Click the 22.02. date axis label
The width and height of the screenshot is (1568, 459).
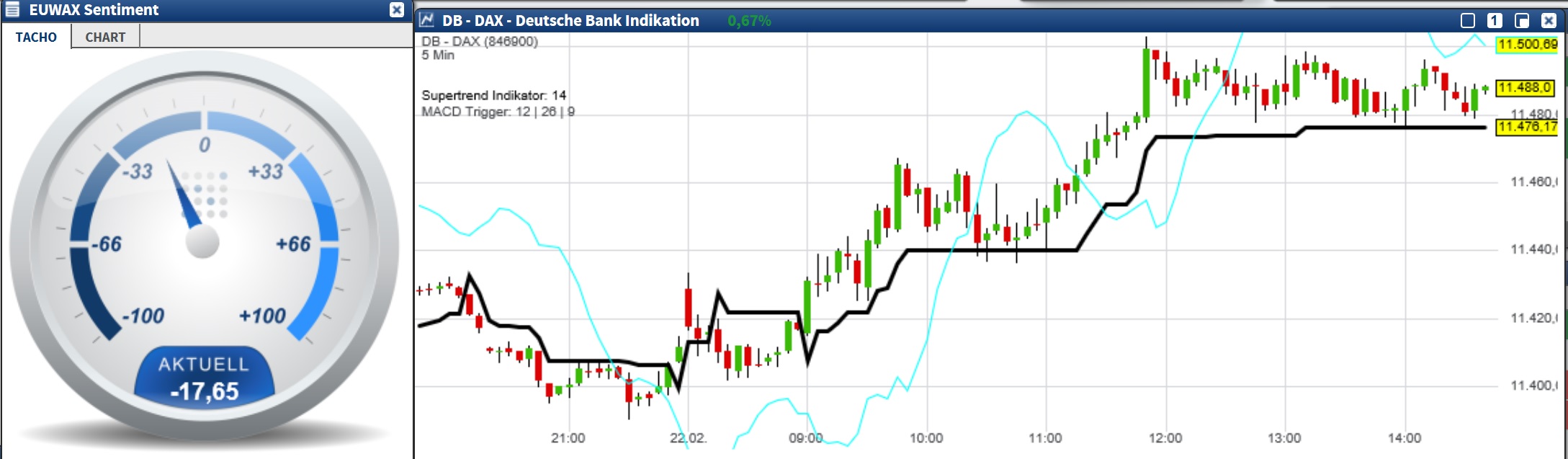point(689,438)
